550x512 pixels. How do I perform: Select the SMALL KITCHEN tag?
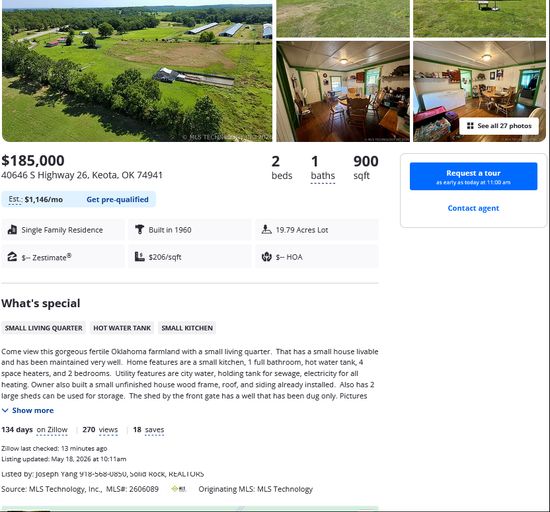pos(187,328)
